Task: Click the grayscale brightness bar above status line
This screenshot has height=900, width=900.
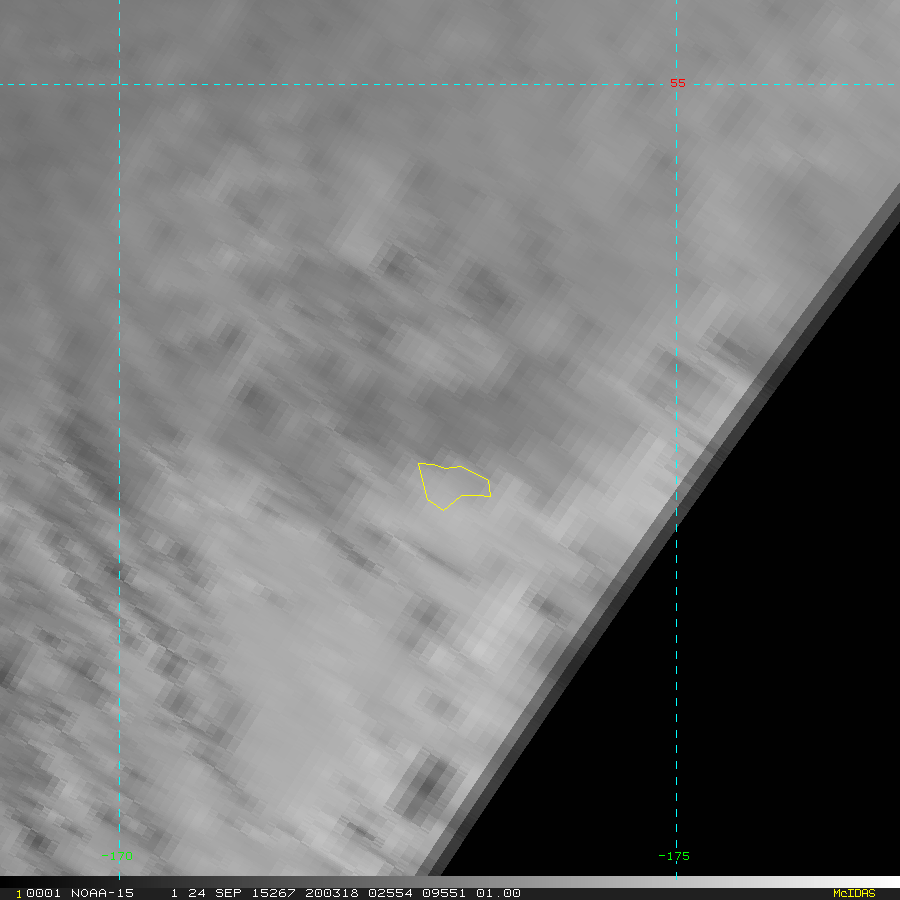Action: (x=450, y=882)
